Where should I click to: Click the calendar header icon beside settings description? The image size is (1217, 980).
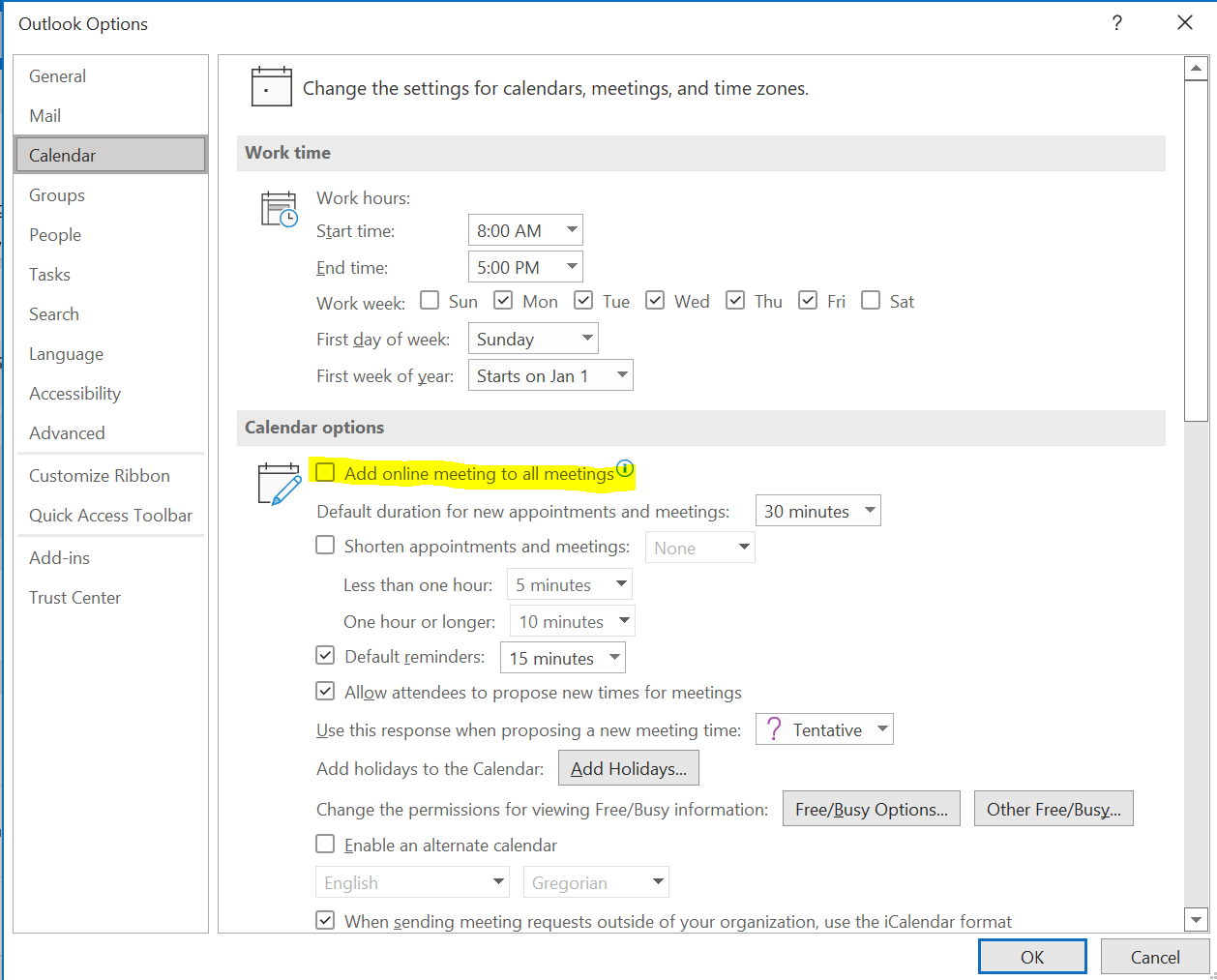271,86
